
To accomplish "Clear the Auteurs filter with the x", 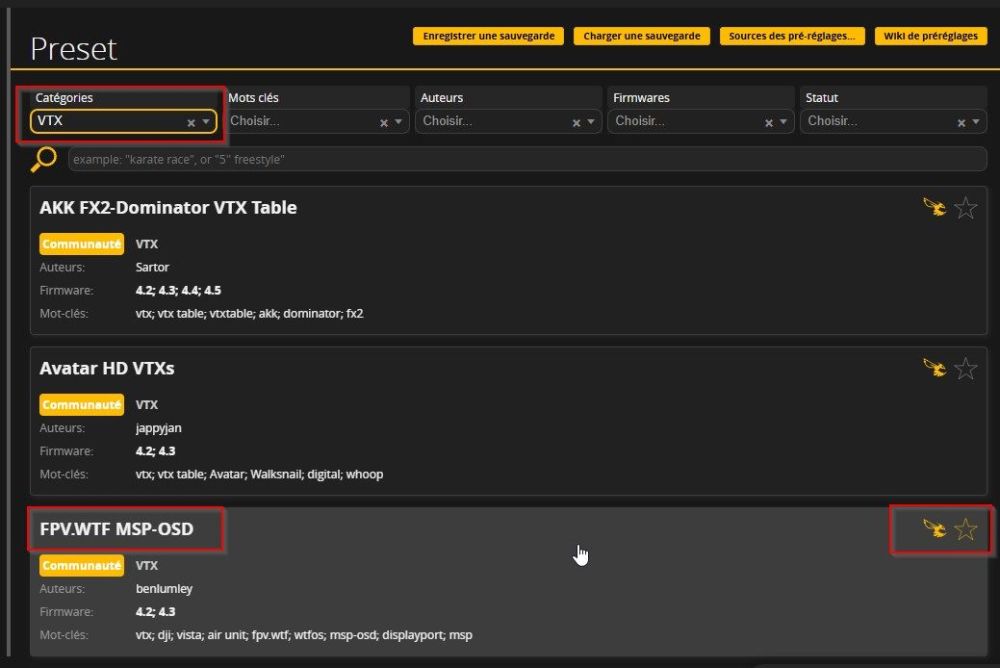I will (x=576, y=122).
